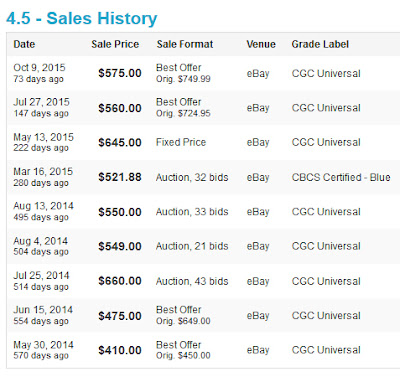Click the Aug 4, 2014 date
Viewport: 400px width, 382px height.
pos(40,241)
